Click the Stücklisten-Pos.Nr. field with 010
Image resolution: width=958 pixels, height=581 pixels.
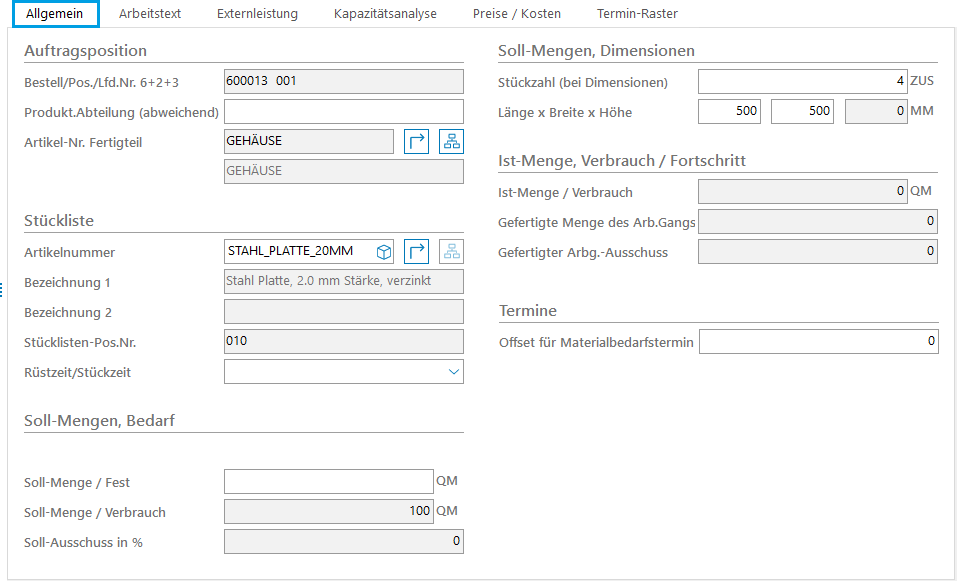344,342
